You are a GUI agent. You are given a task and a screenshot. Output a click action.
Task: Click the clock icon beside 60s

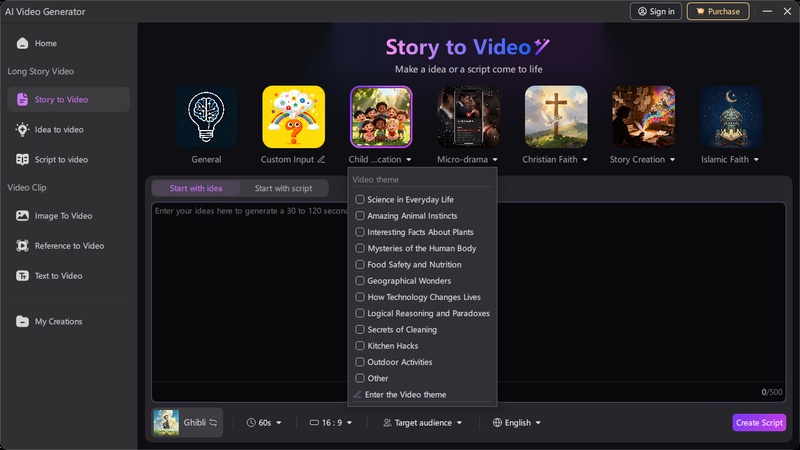point(251,422)
